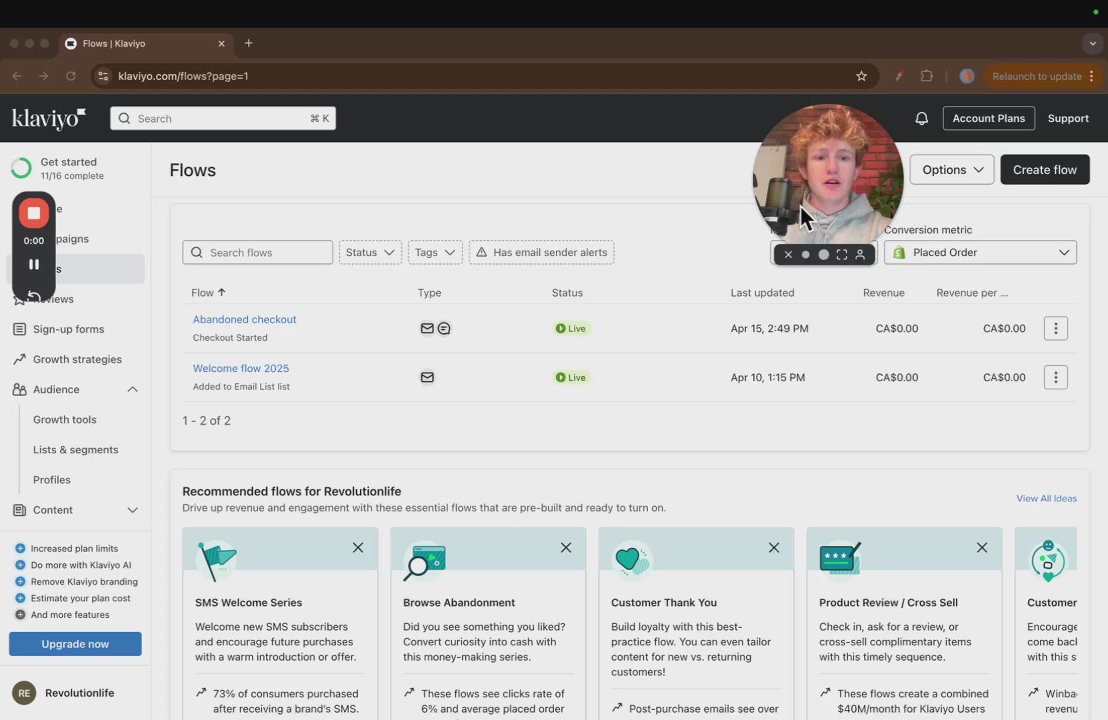This screenshot has width=1108, height=720.
Task: Bookmark this page with the star icon
Action: tap(861, 76)
